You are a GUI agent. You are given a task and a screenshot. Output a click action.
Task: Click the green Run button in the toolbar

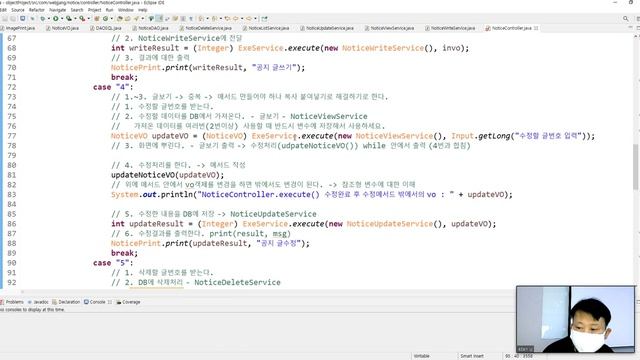[x=56, y=18]
